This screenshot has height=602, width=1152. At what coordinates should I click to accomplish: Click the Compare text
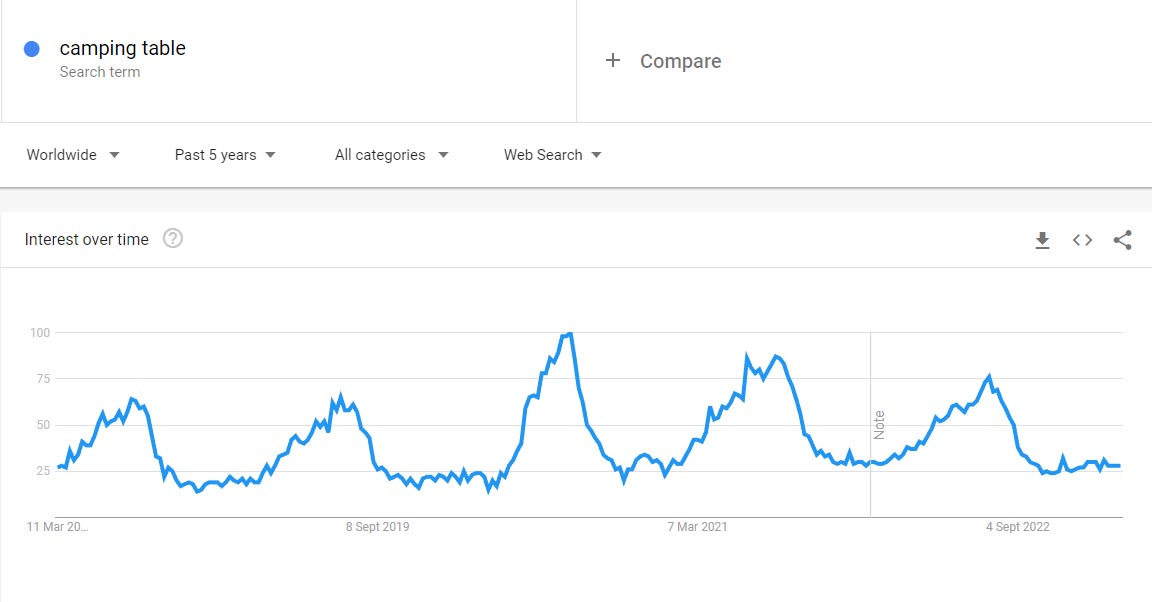coord(680,61)
